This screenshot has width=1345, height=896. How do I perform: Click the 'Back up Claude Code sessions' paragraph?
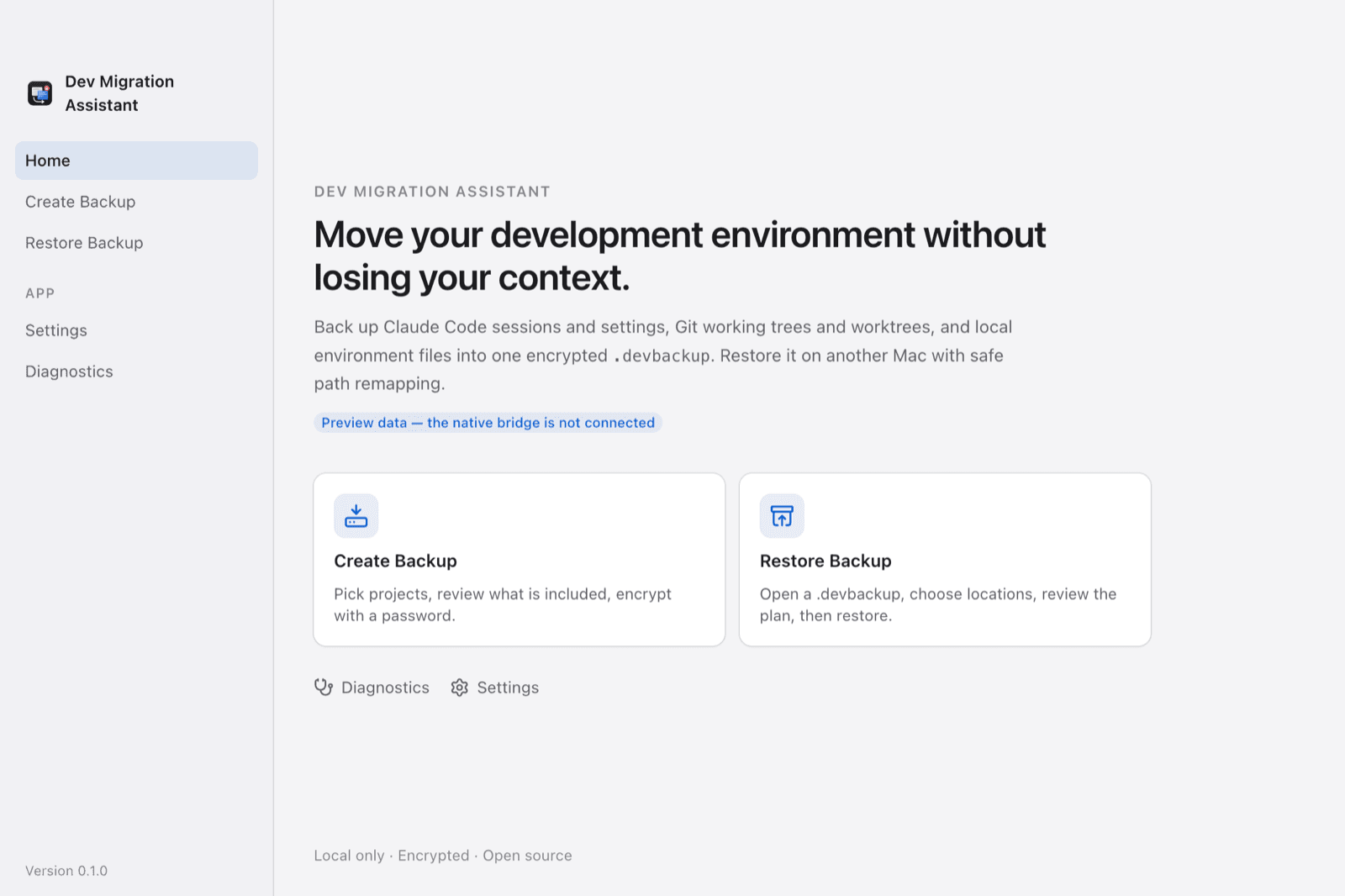[x=663, y=355]
